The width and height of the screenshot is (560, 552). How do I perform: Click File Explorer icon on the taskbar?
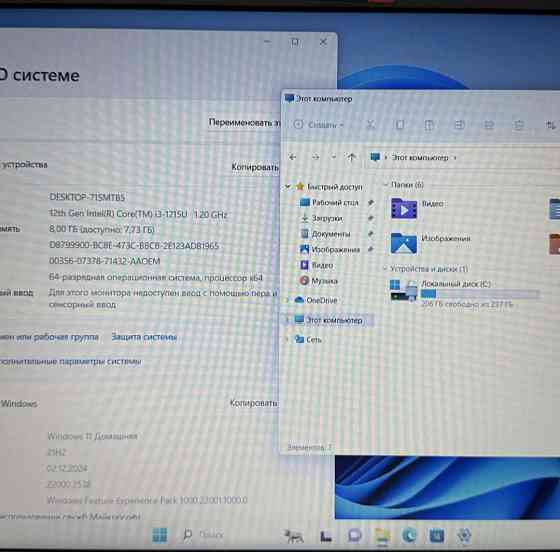[382, 536]
